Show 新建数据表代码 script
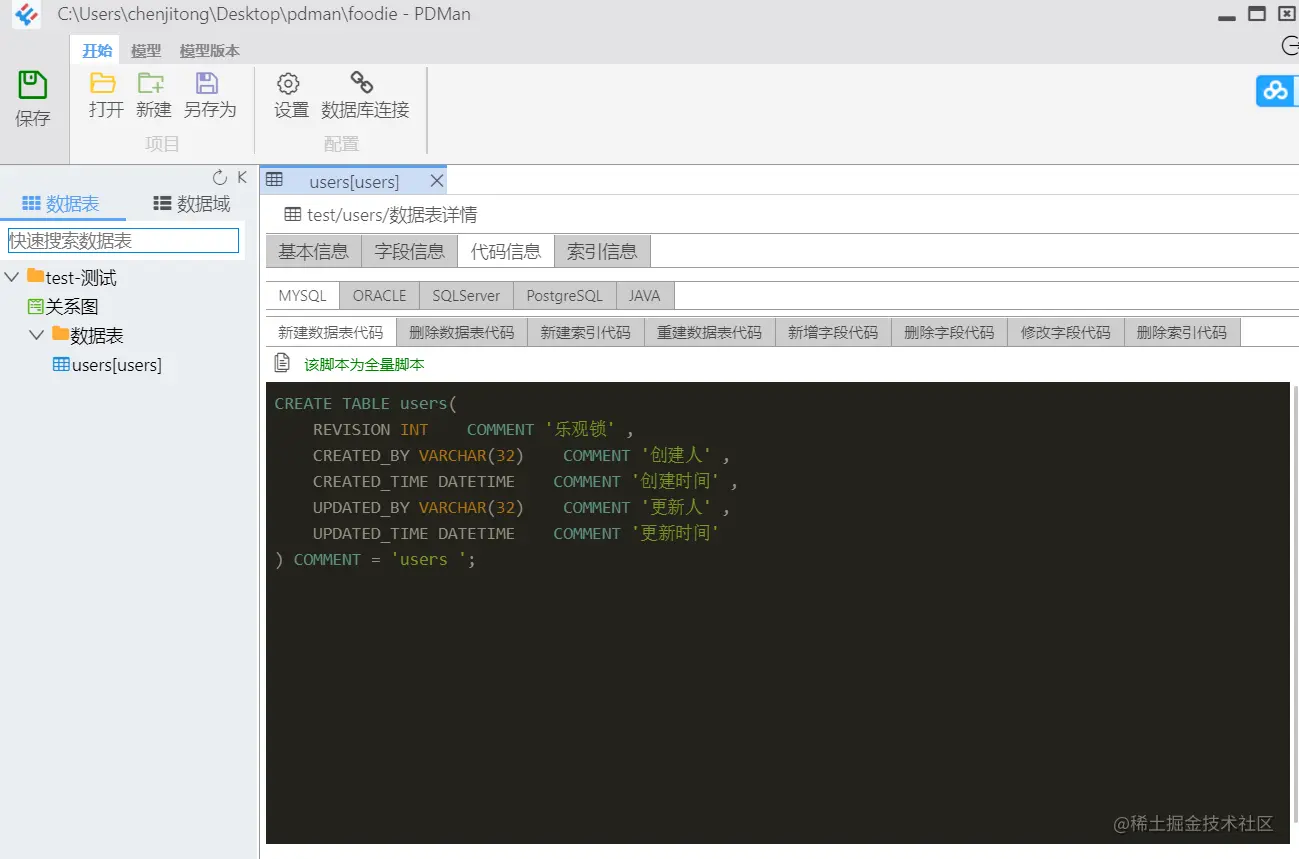Viewport: 1299px width, 859px height. 331,332
